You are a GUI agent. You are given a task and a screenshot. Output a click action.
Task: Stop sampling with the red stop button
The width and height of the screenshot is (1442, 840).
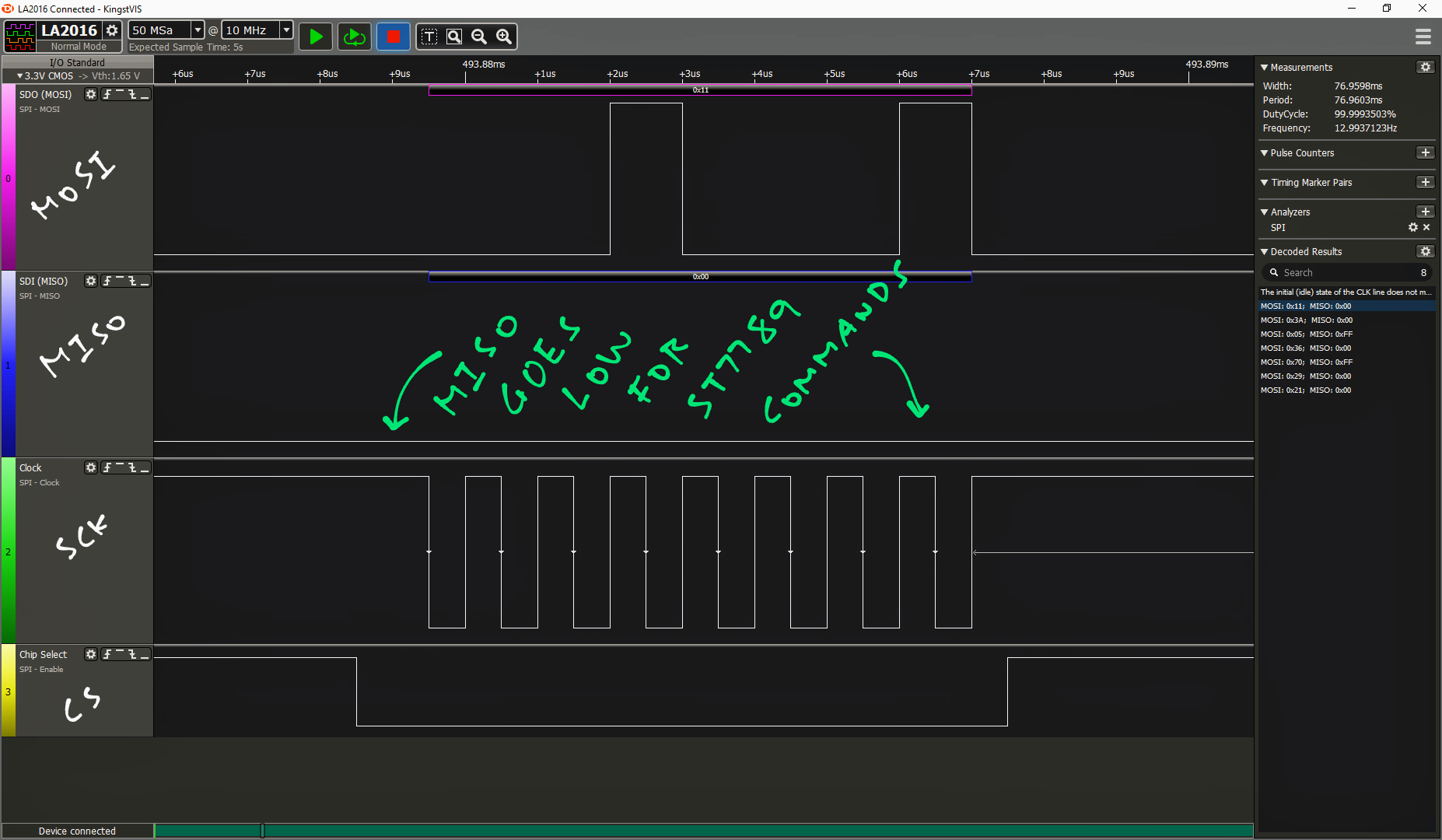(394, 37)
